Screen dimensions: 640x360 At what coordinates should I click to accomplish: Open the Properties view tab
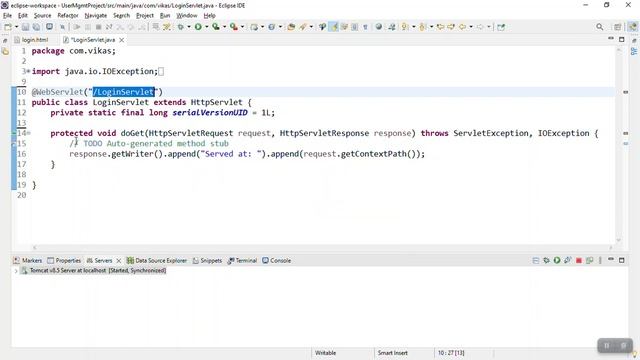tap(64, 260)
